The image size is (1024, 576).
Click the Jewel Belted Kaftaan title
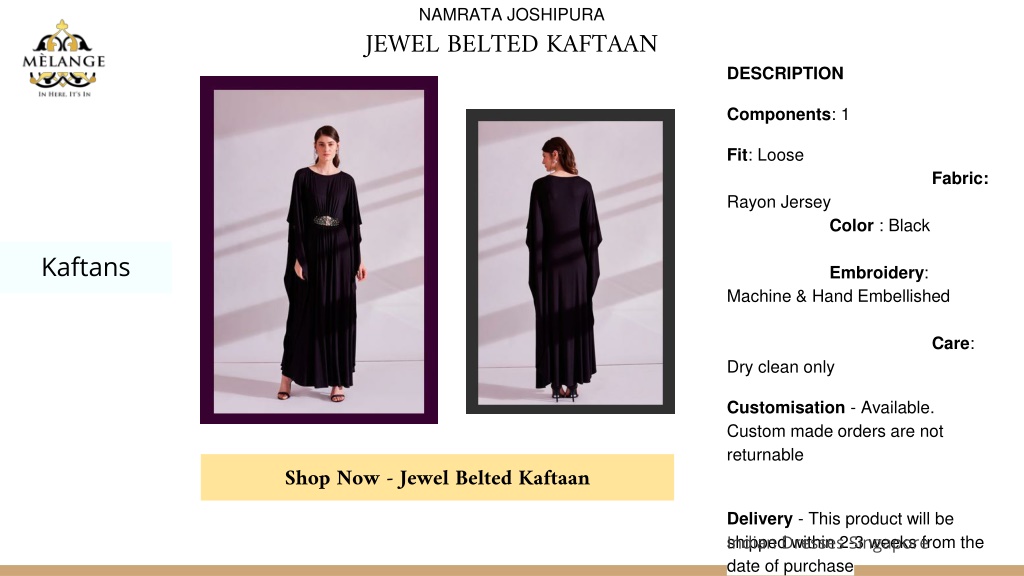point(511,44)
